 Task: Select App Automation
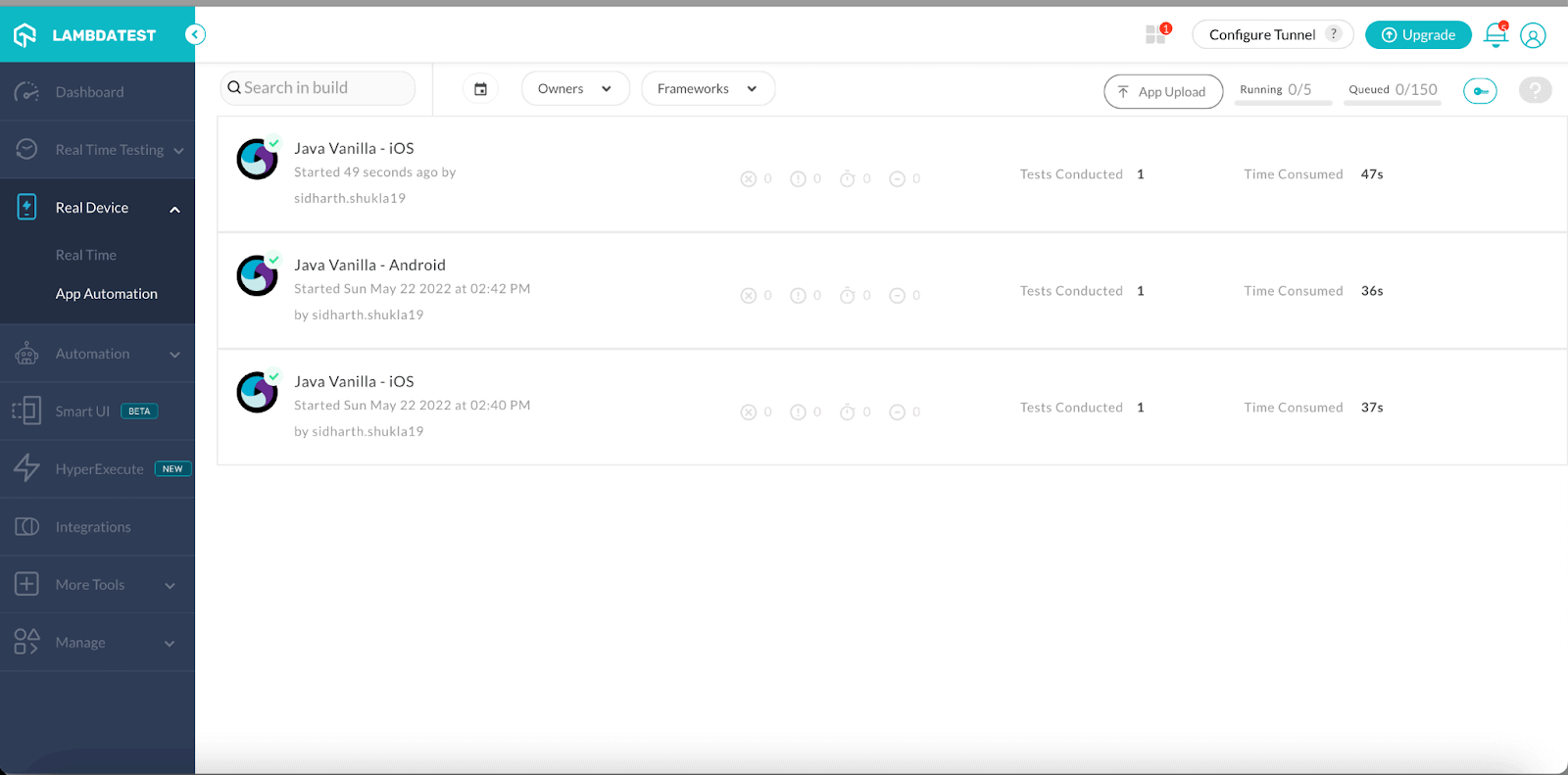(x=107, y=294)
